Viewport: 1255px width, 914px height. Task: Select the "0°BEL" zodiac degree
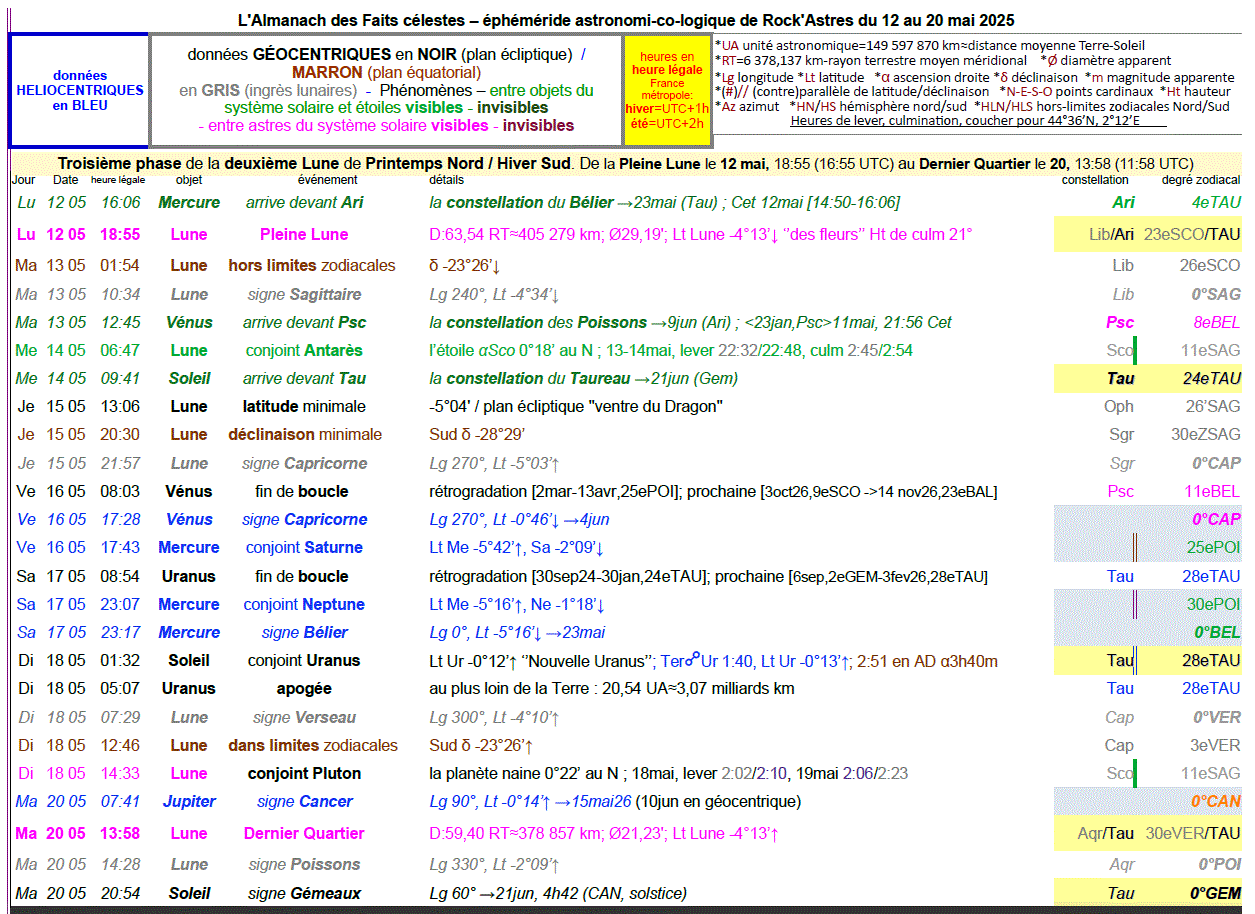1217,632
